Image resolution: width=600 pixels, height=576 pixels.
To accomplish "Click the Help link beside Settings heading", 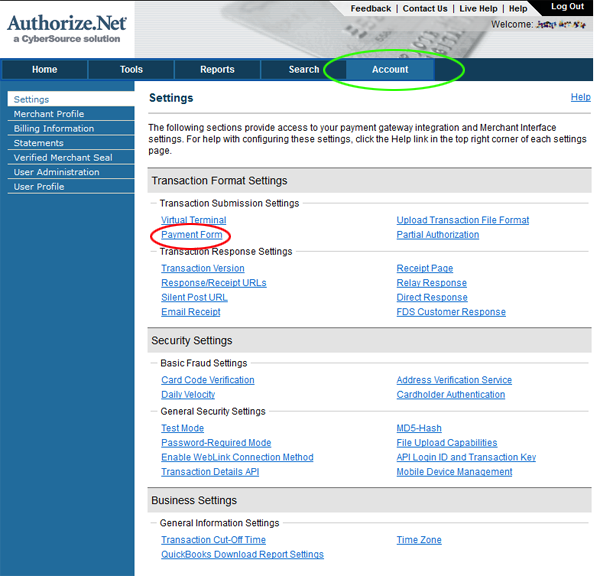I will (x=580, y=97).
